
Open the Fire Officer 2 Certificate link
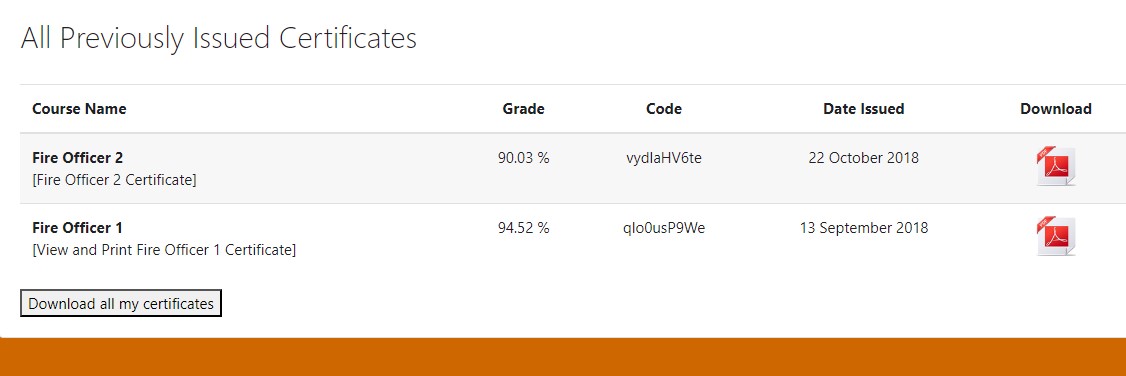click(x=114, y=179)
